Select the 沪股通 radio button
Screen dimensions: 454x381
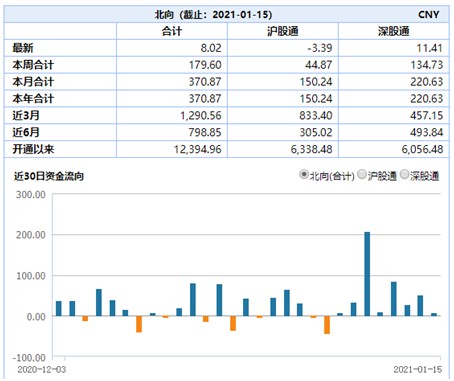[362, 174]
